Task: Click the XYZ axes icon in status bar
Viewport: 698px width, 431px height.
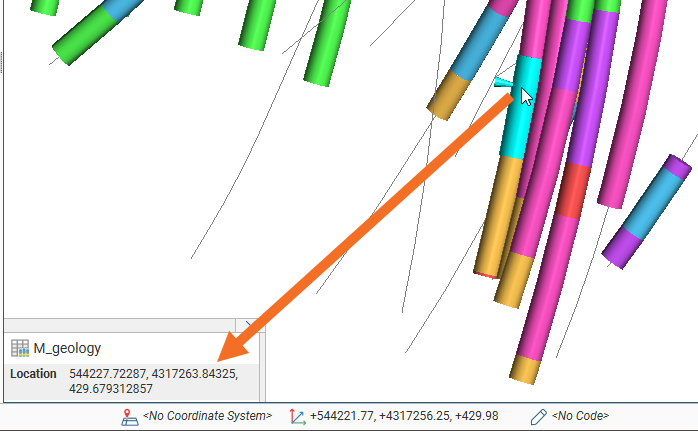Action: (297, 415)
